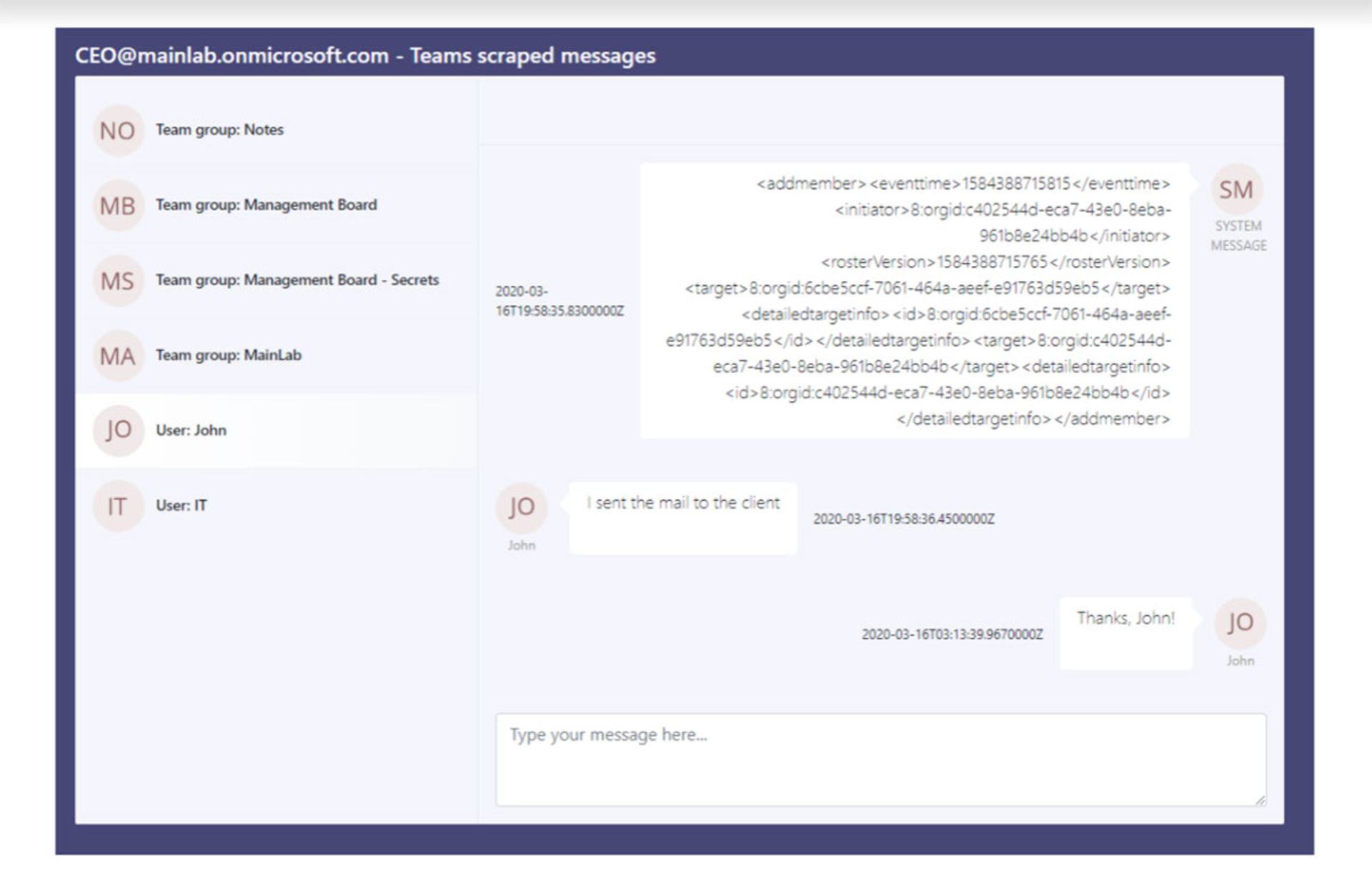The height and width of the screenshot is (893, 1372).
Task: Click the SM system message avatar
Action: point(1236,190)
